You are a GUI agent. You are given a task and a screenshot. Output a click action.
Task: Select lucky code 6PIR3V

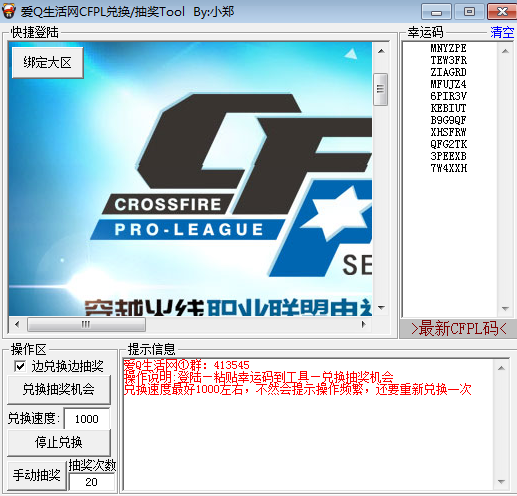(x=448, y=96)
